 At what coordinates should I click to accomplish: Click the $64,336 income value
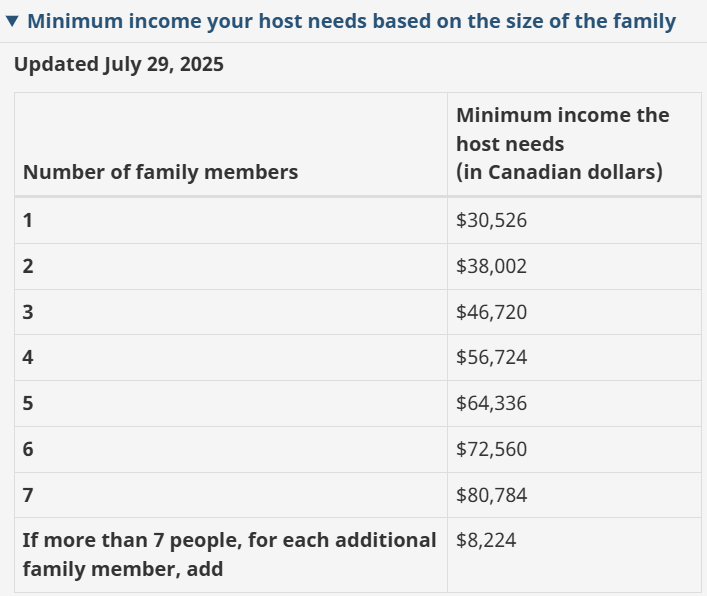(x=491, y=403)
